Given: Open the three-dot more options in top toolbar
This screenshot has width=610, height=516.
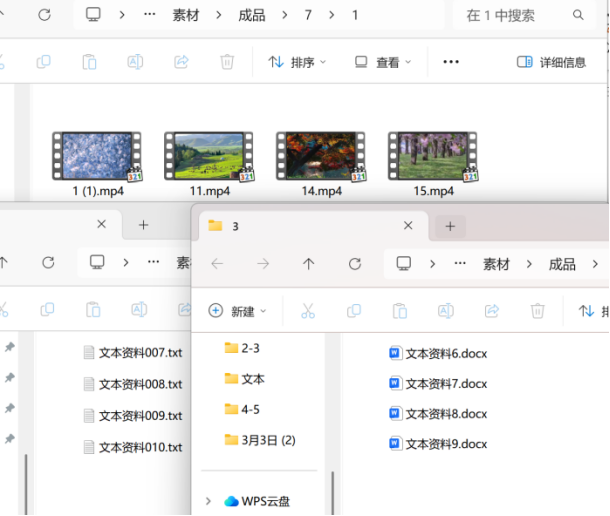Looking at the screenshot, I should 451,62.
